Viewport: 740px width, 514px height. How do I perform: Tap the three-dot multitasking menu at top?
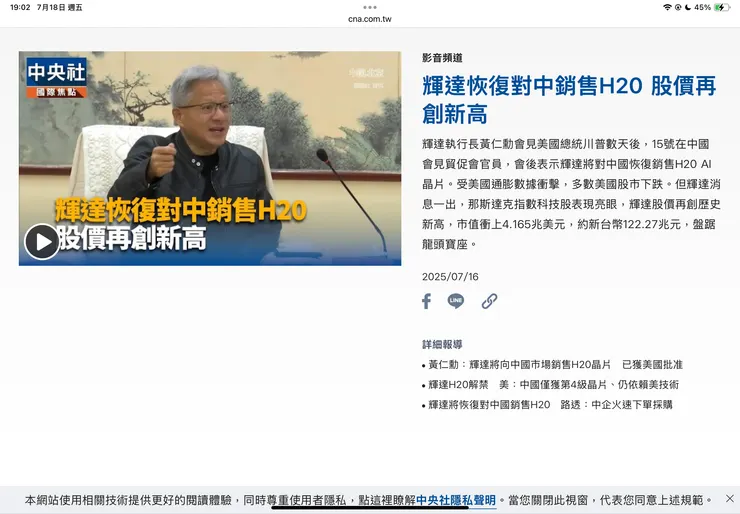point(370,7)
